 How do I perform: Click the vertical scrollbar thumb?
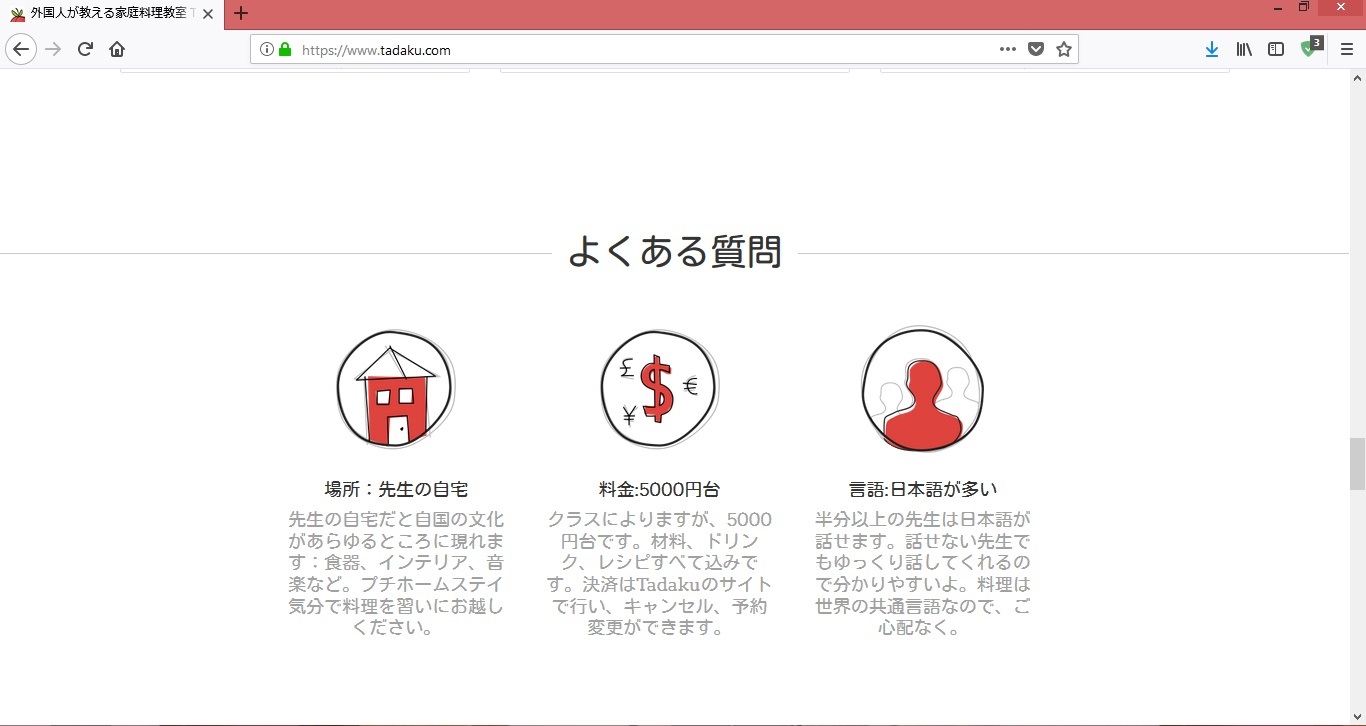(1357, 464)
